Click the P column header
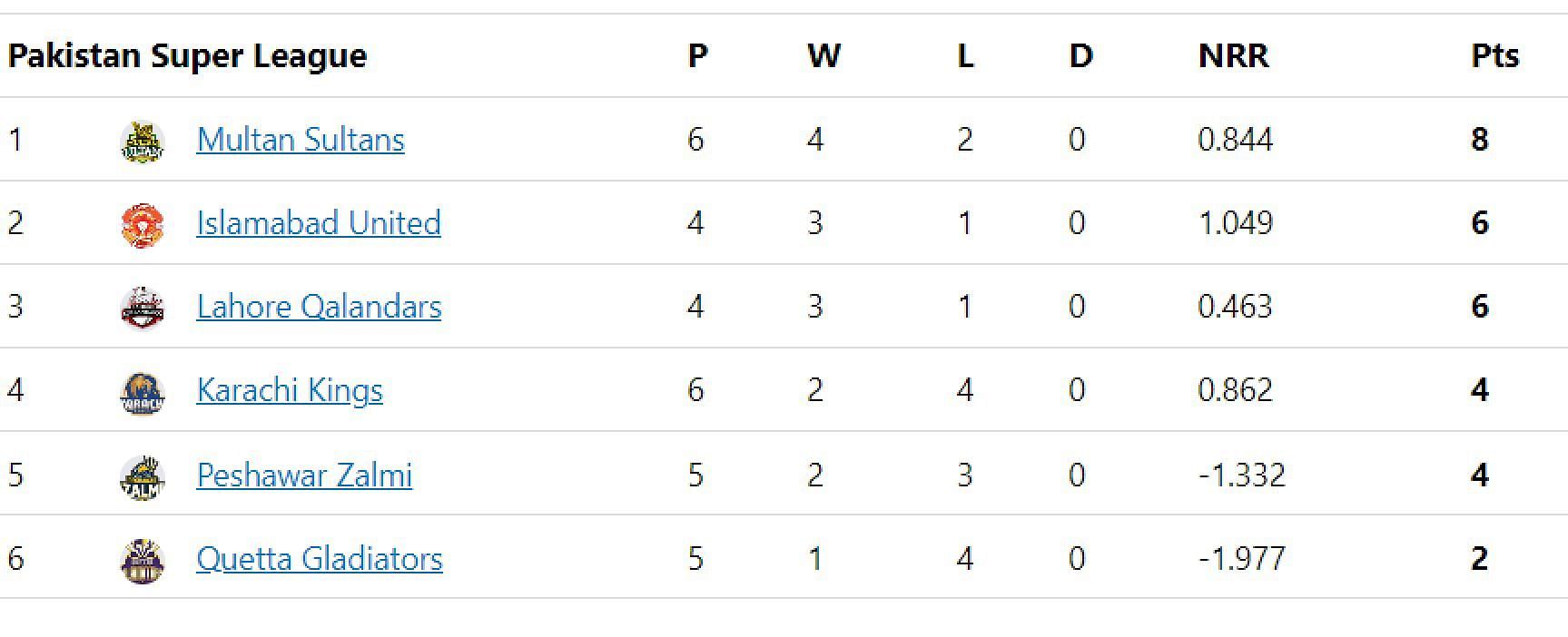 (697, 56)
